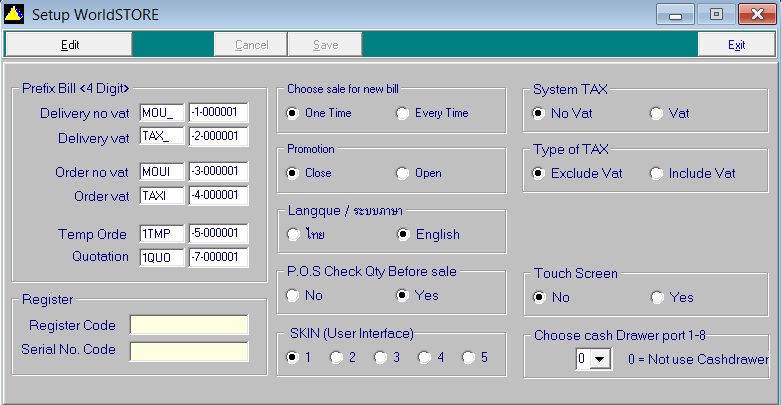Click the Delivery vat prefix field TAX_
781x405 pixels.
click(x=162, y=136)
